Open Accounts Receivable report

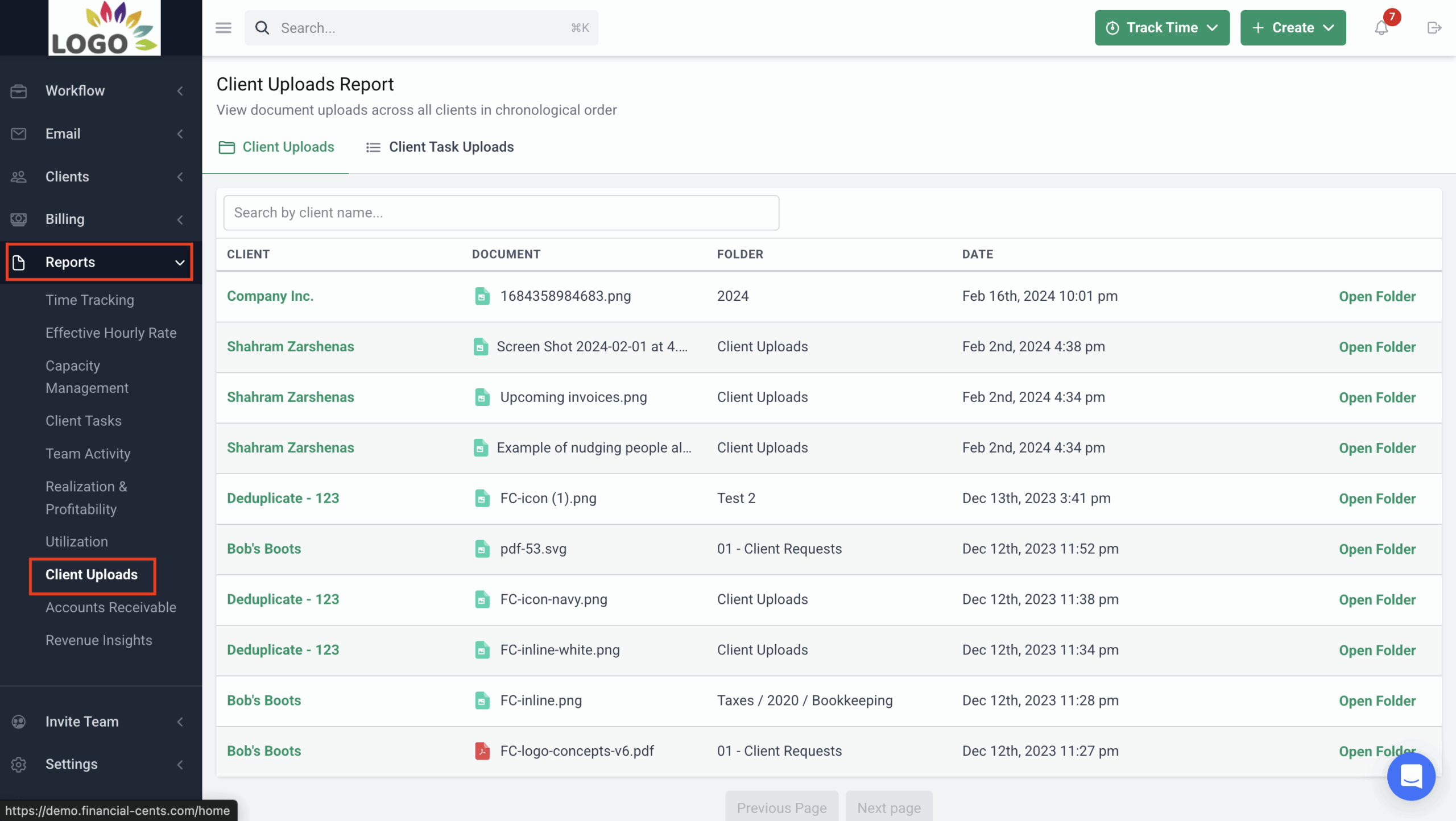[111, 608]
